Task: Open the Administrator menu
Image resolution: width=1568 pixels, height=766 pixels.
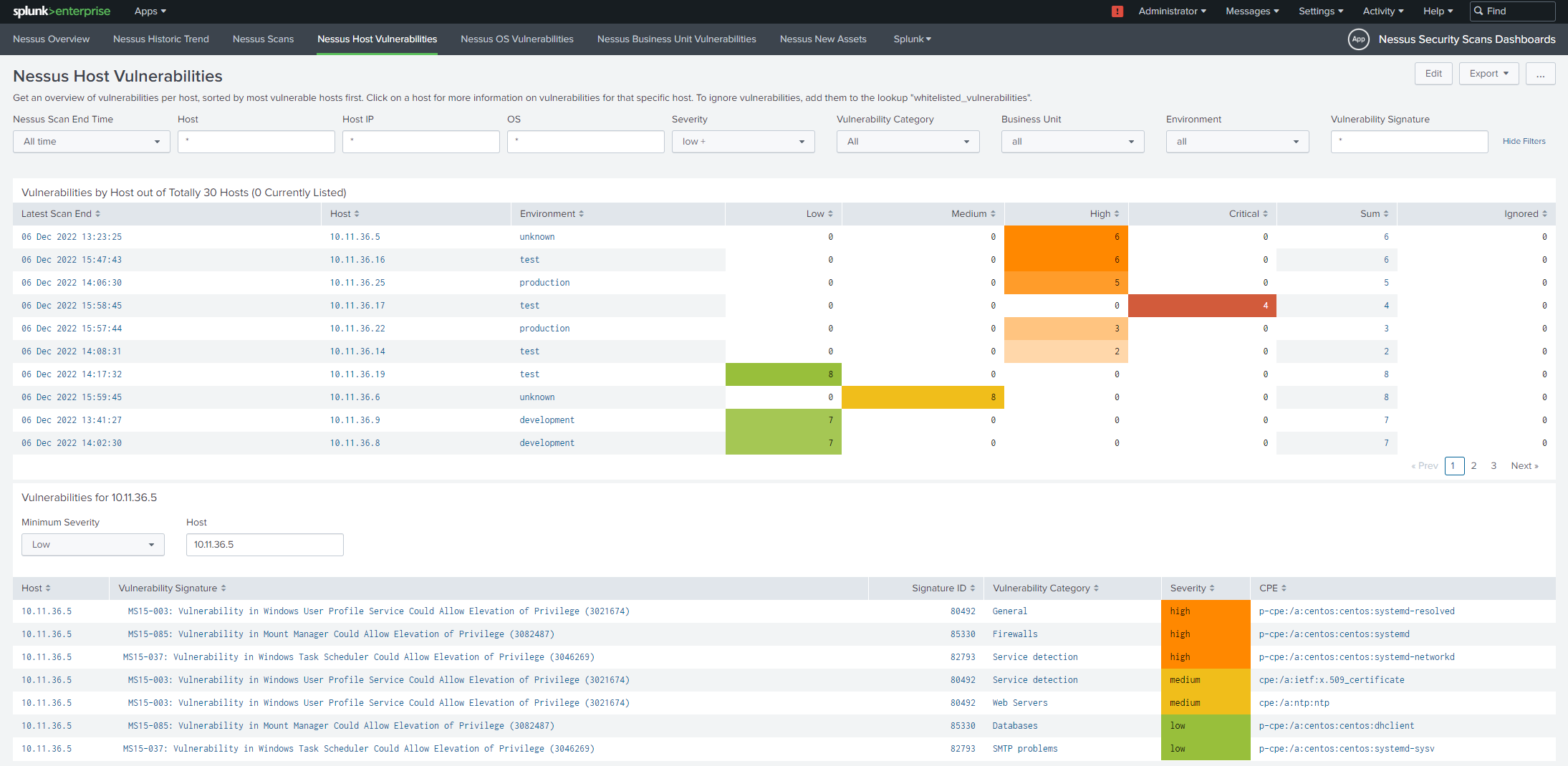Action: 1173,11
